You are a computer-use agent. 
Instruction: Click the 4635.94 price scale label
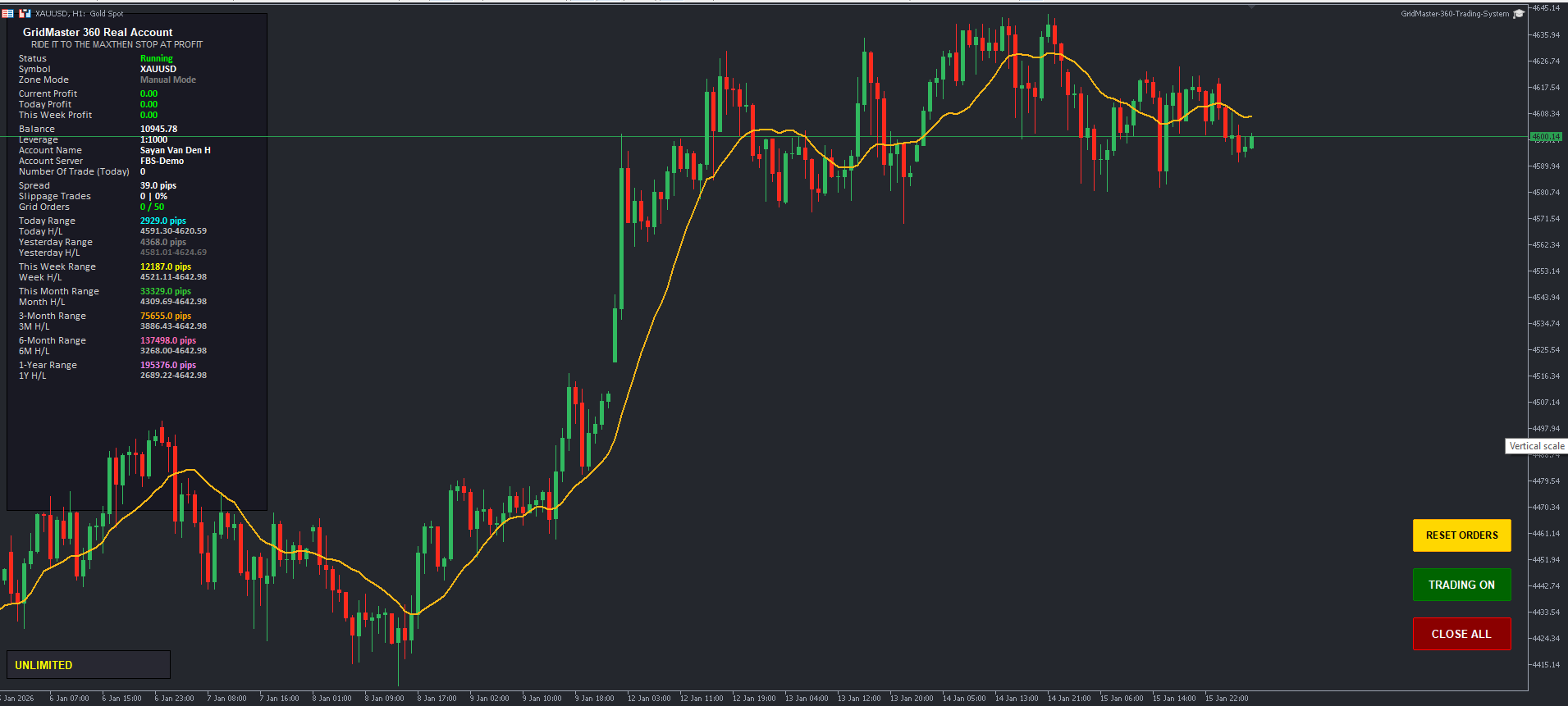click(x=1546, y=35)
